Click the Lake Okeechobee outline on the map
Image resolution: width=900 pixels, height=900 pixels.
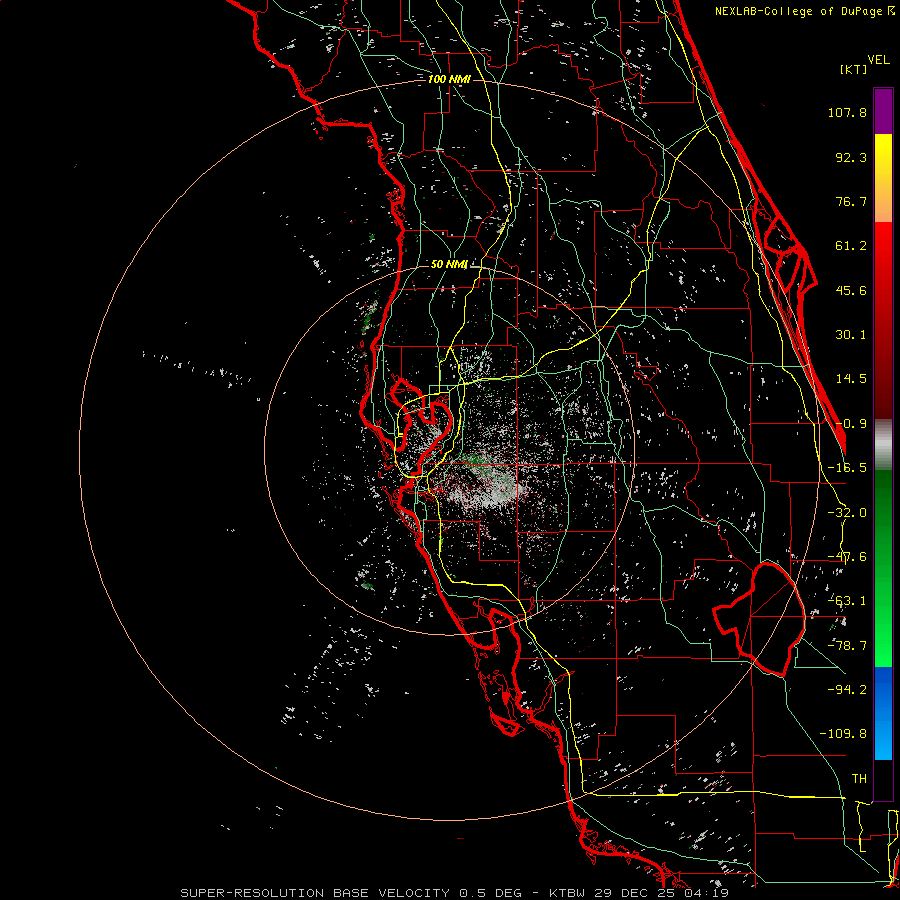point(759,619)
